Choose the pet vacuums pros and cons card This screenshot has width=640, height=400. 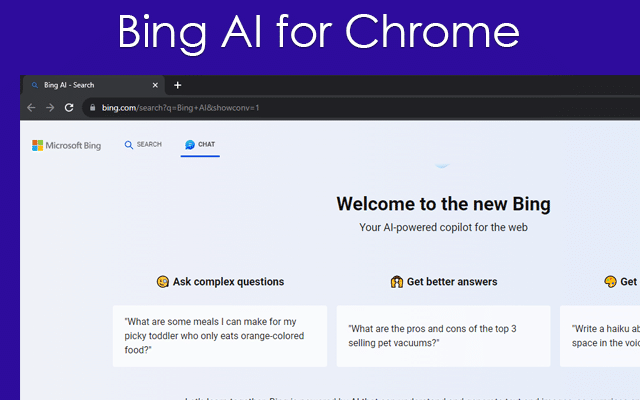(x=443, y=336)
